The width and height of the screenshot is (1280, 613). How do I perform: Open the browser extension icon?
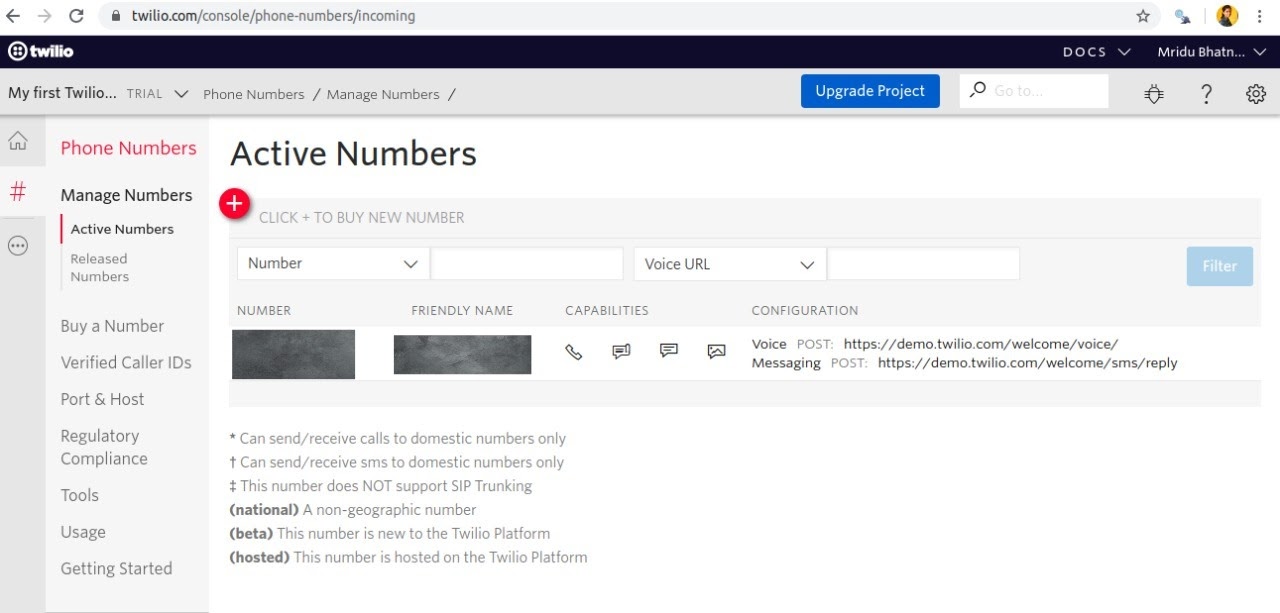point(1183,16)
